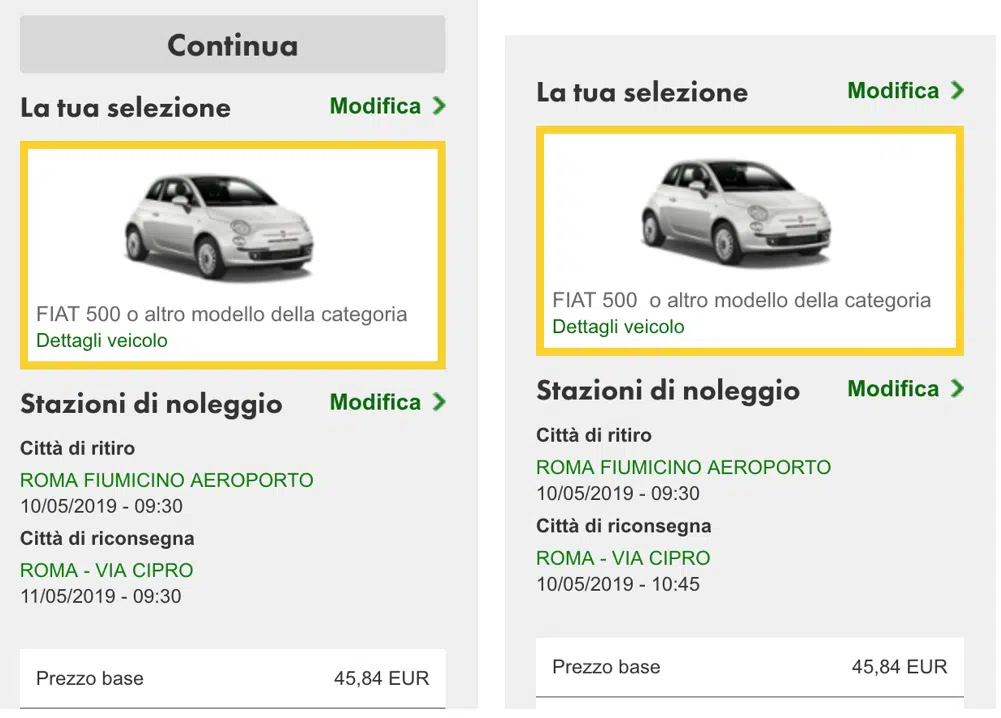The height and width of the screenshot is (718, 1001).
Task: Click Modifica beside Stazioni di noleggio, left panel
Action: click(x=375, y=402)
